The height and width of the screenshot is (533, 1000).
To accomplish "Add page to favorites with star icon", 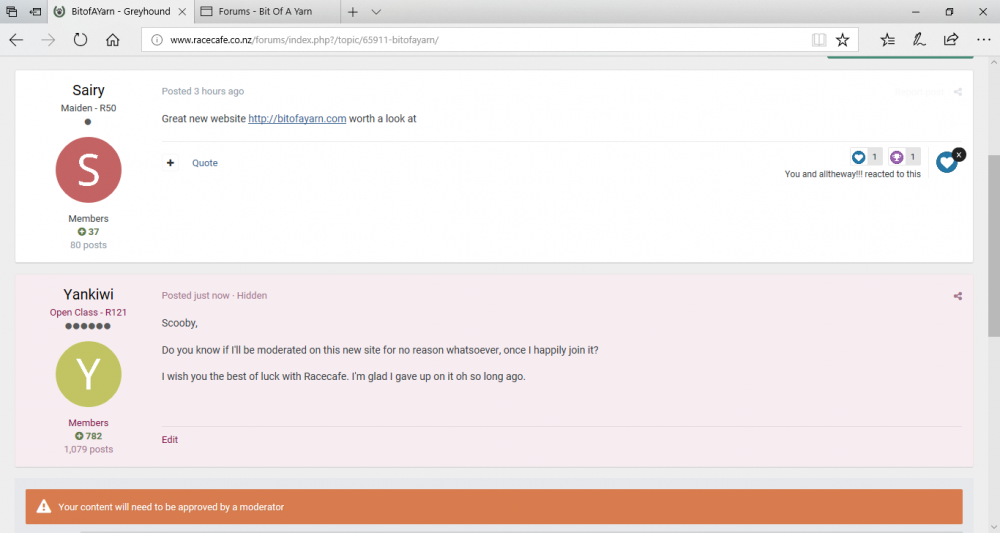I will pyautogui.click(x=842, y=40).
